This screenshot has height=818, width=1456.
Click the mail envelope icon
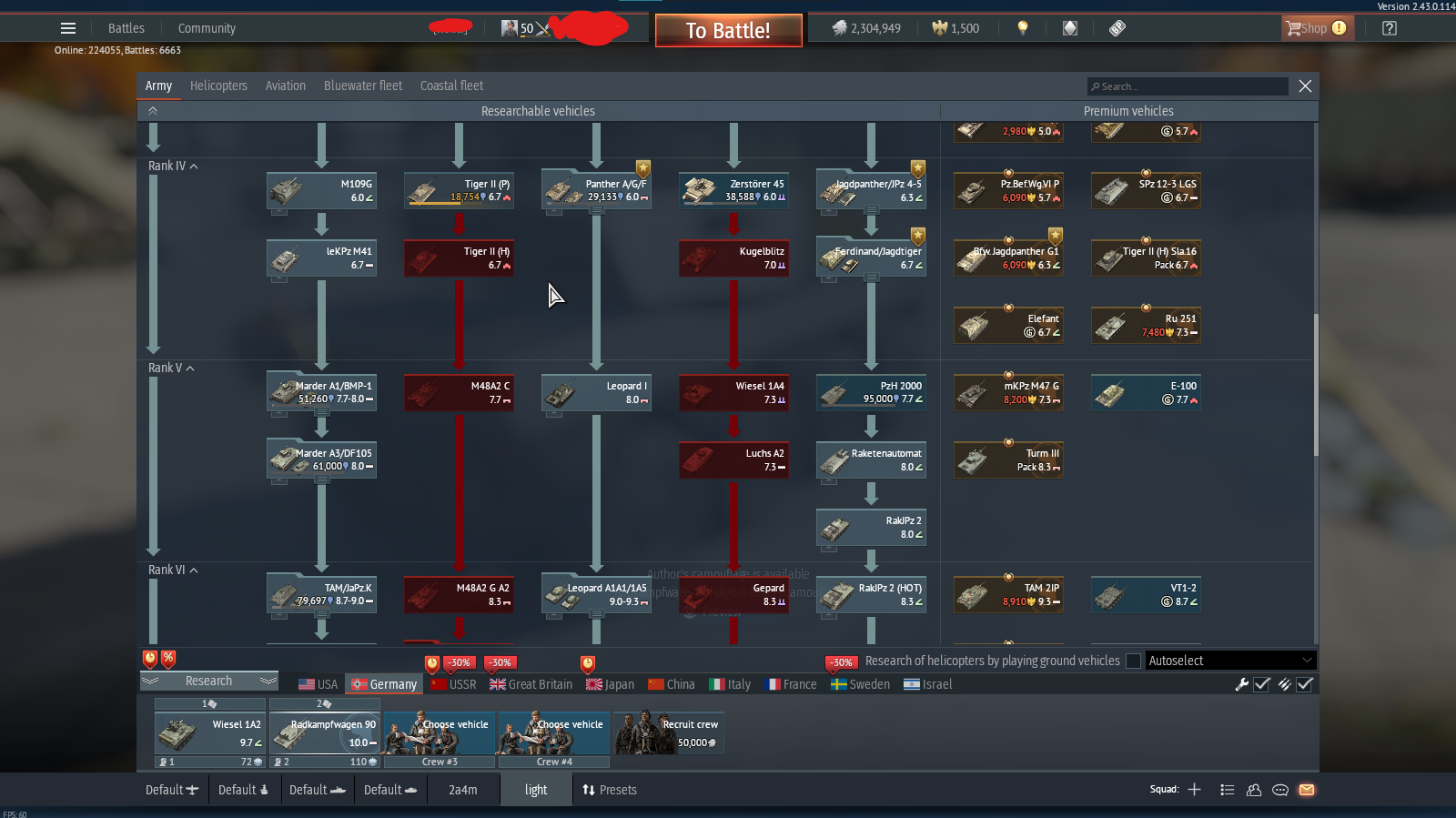coord(1307,790)
